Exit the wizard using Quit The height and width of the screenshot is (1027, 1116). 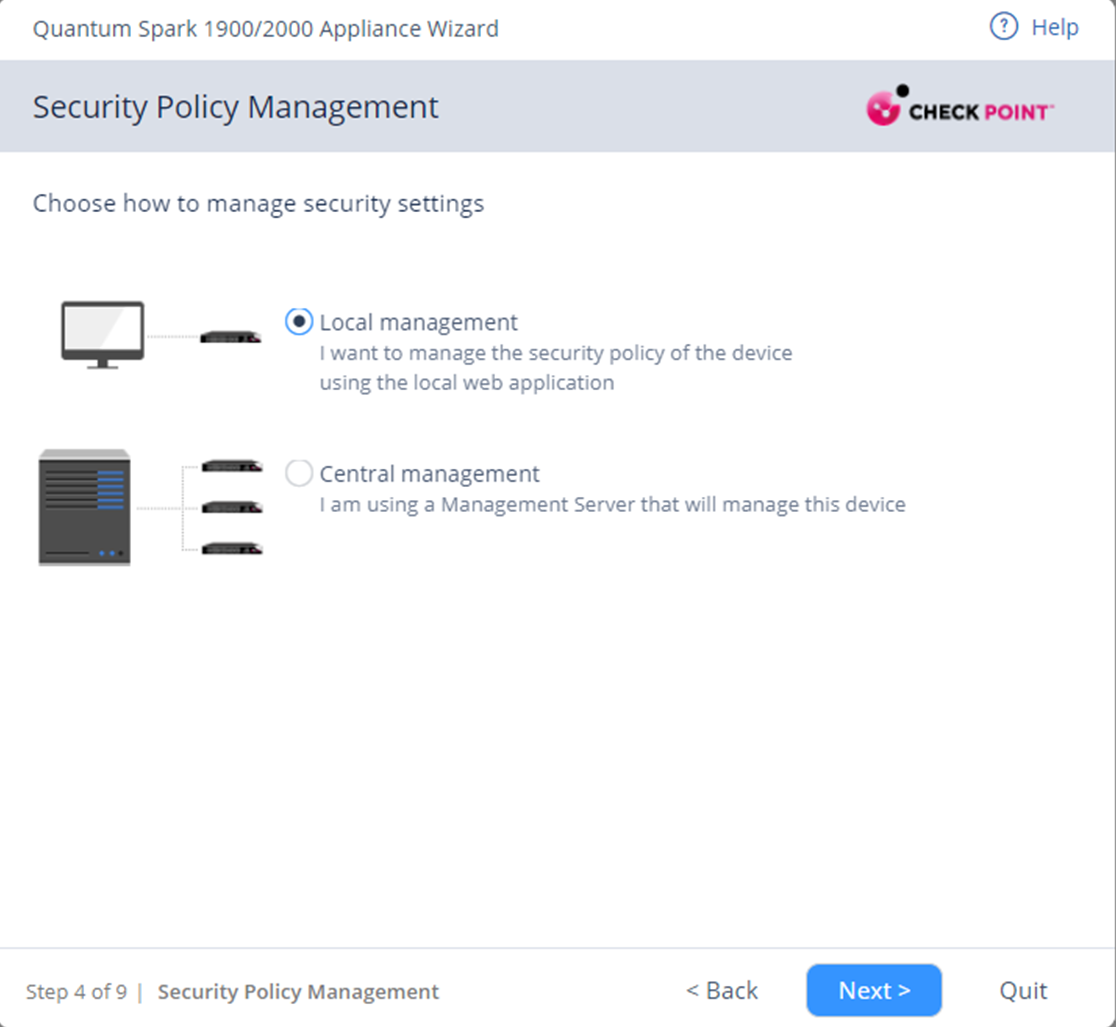point(1023,990)
